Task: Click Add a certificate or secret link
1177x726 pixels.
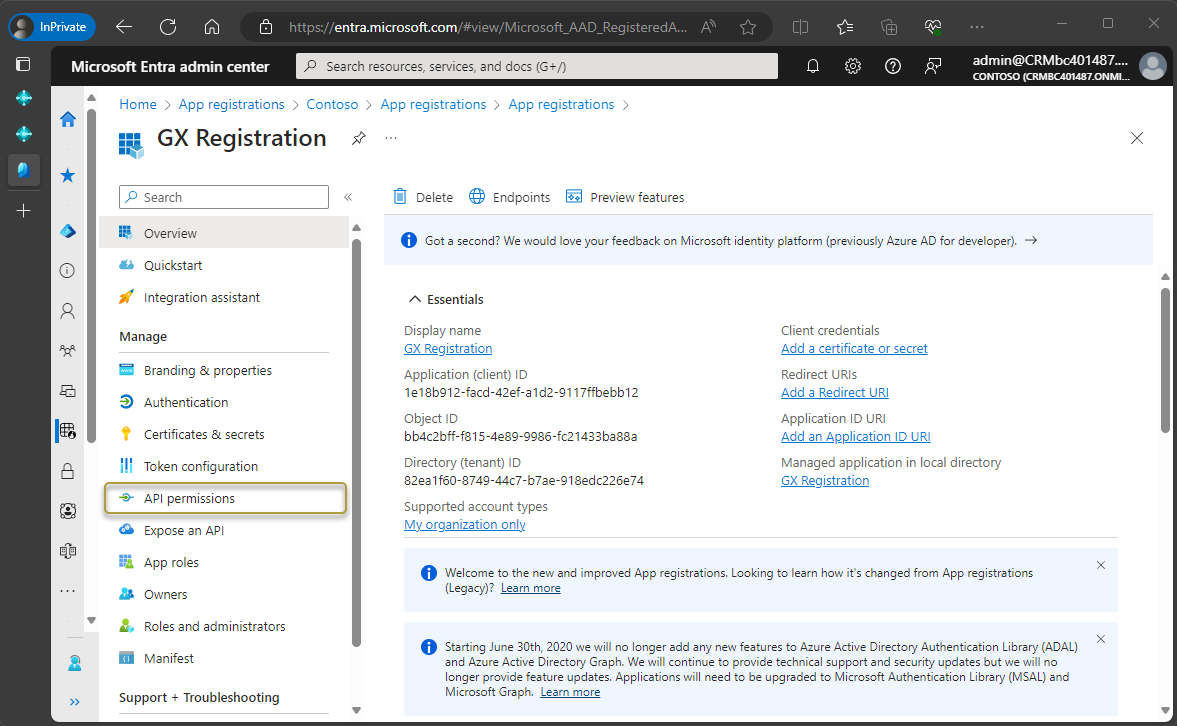Action: pyautogui.click(x=854, y=349)
